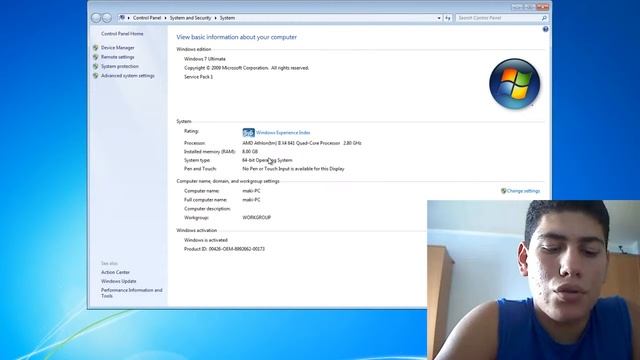Open Control Panel Home link

(x=122, y=34)
